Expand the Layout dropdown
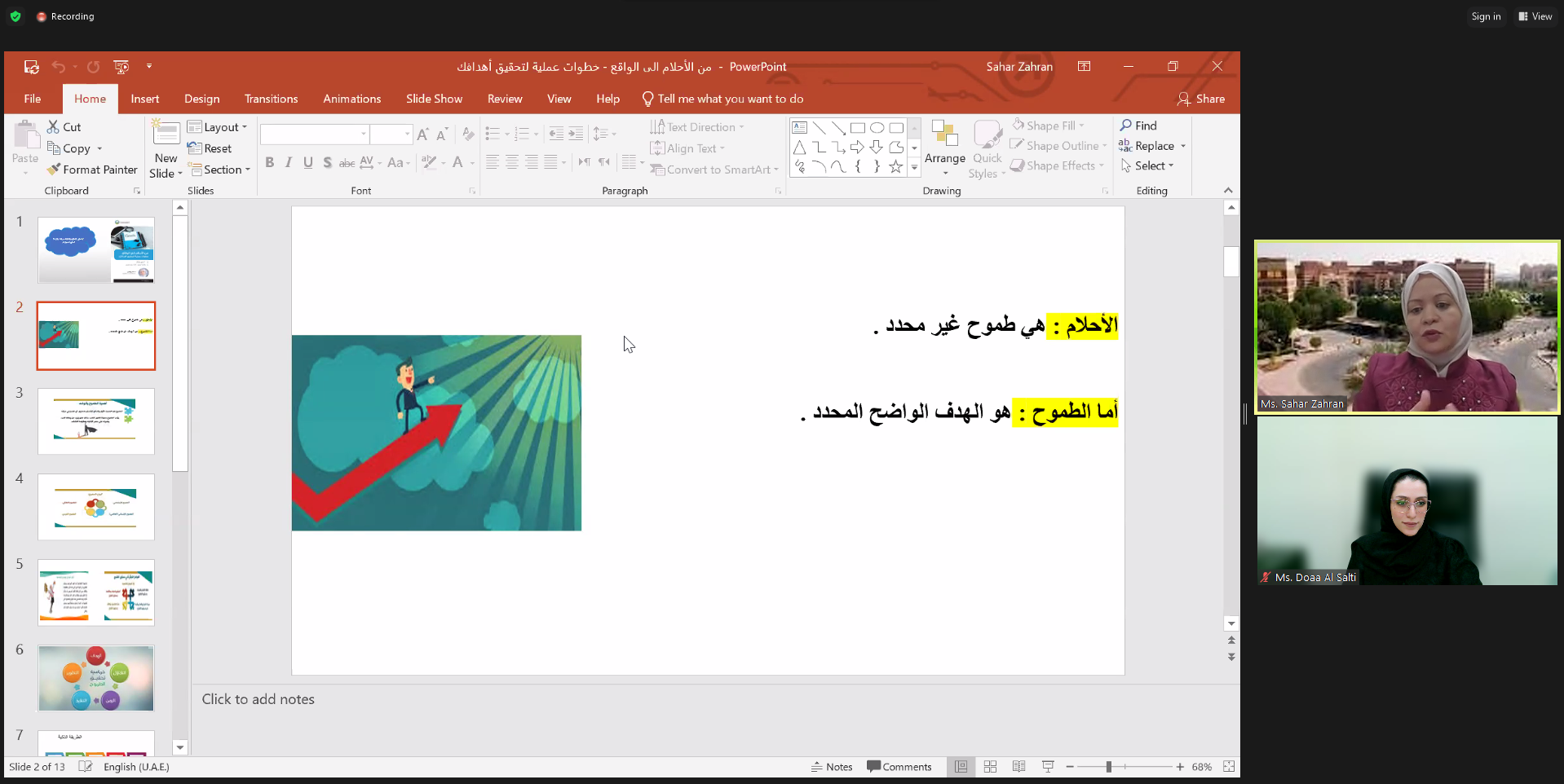 click(x=217, y=127)
